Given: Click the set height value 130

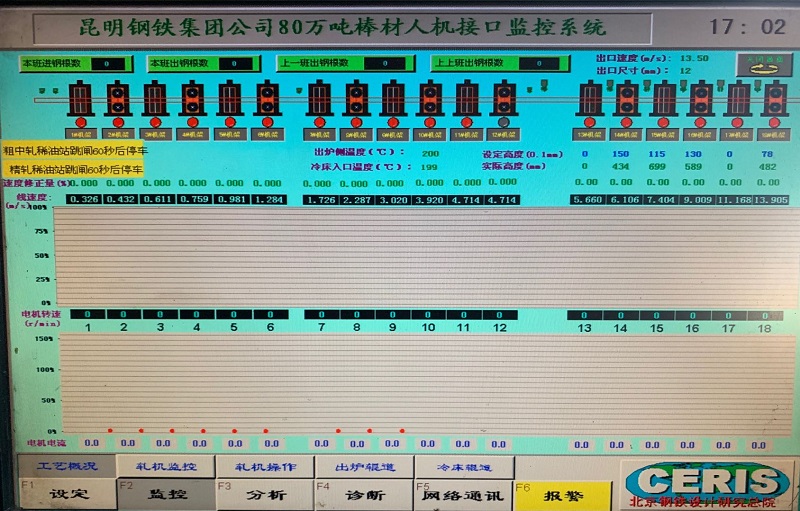Looking at the screenshot, I should click(x=693, y=154).
